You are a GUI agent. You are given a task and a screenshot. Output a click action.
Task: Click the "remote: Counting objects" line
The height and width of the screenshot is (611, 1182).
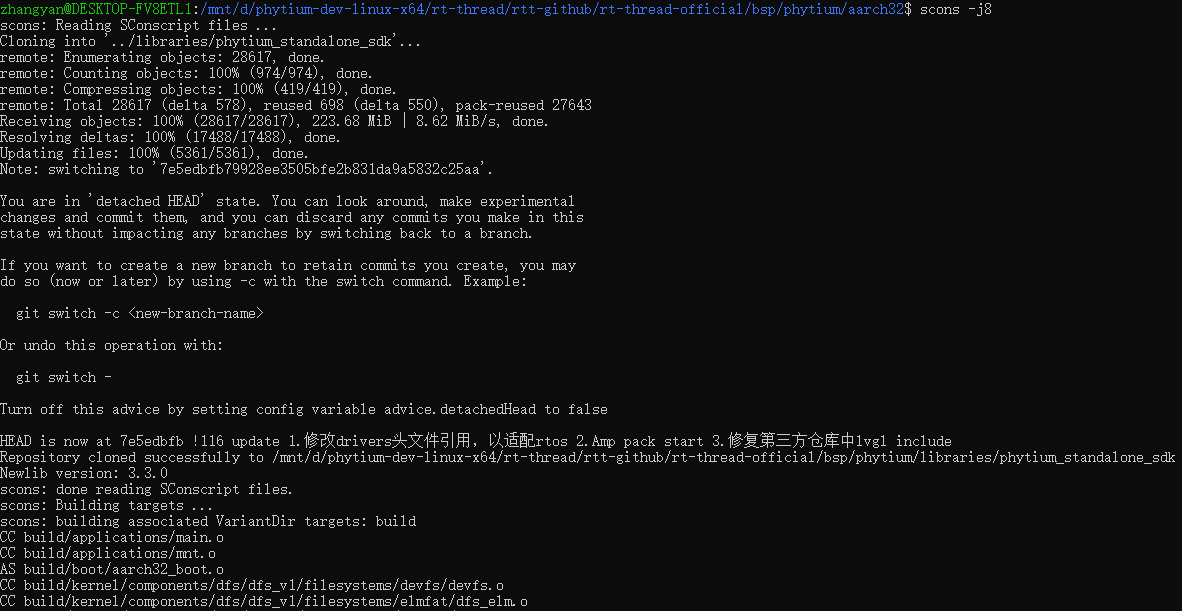click(x=186, y=73)
